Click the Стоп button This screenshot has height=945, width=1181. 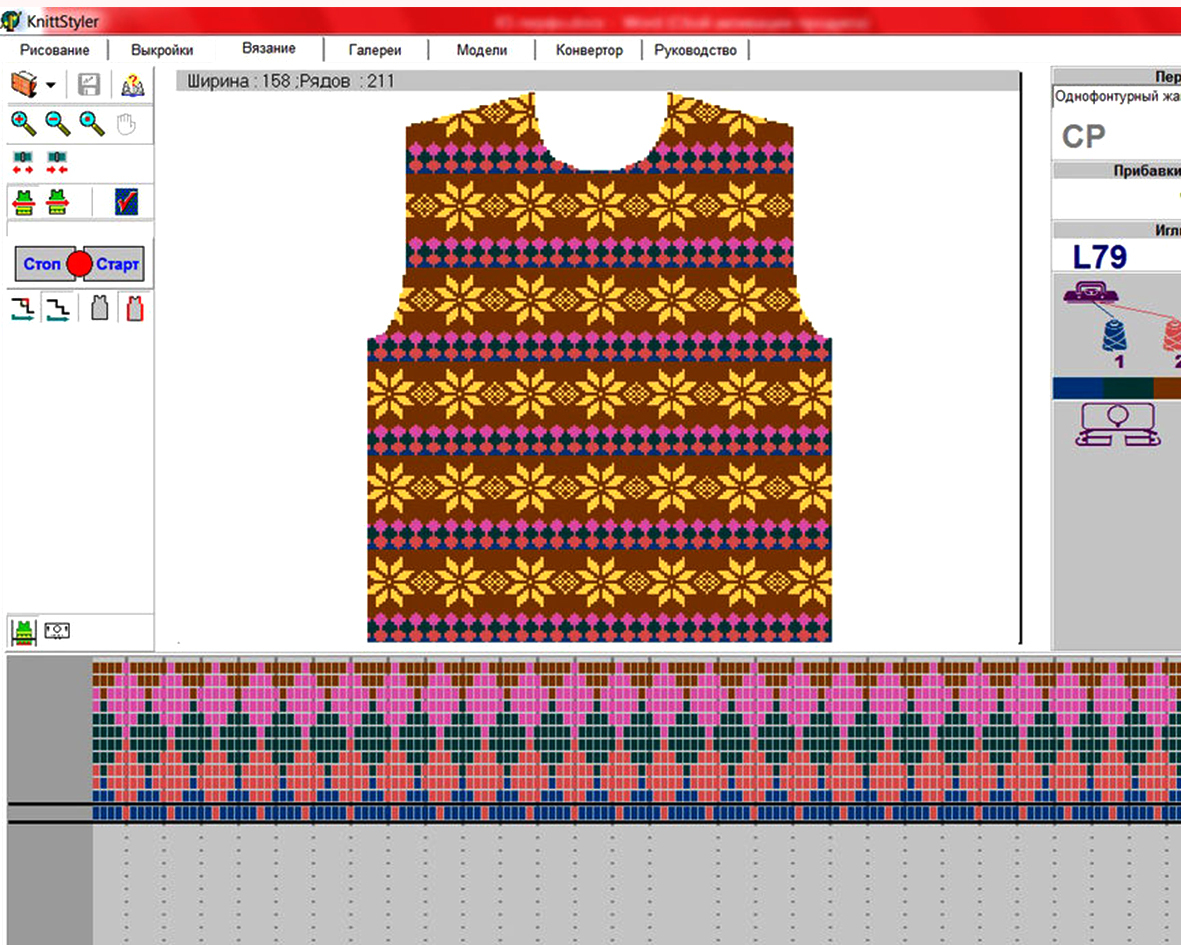pos(42,264)
